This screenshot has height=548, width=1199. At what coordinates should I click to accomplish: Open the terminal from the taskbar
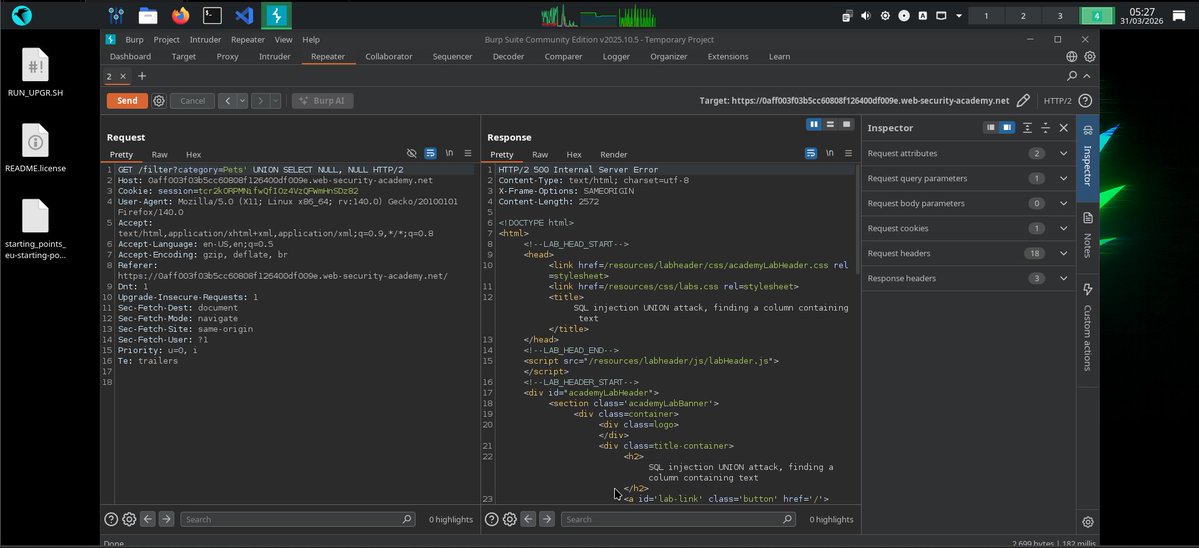[213, 15]
